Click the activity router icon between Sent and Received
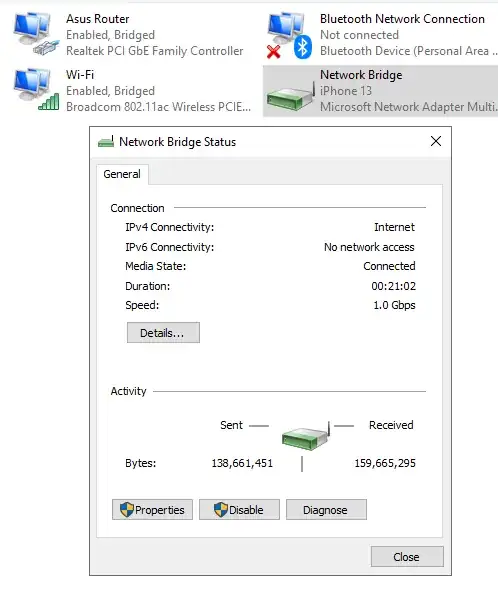 point(306,436)
